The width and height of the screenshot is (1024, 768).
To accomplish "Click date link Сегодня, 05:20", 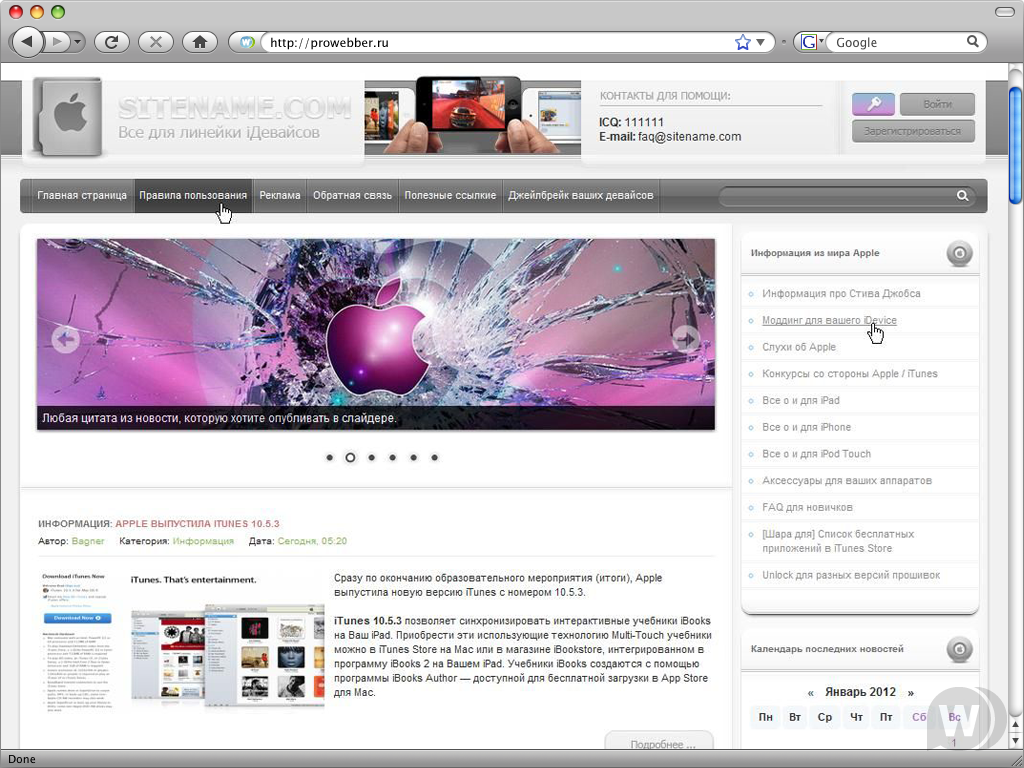I will click(312, 541).
